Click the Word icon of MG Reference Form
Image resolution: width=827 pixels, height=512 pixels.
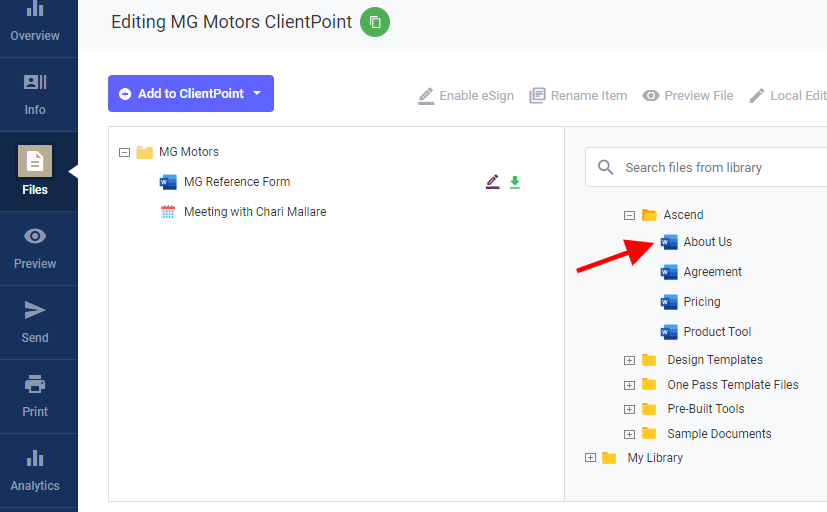(x=168, y=182)
